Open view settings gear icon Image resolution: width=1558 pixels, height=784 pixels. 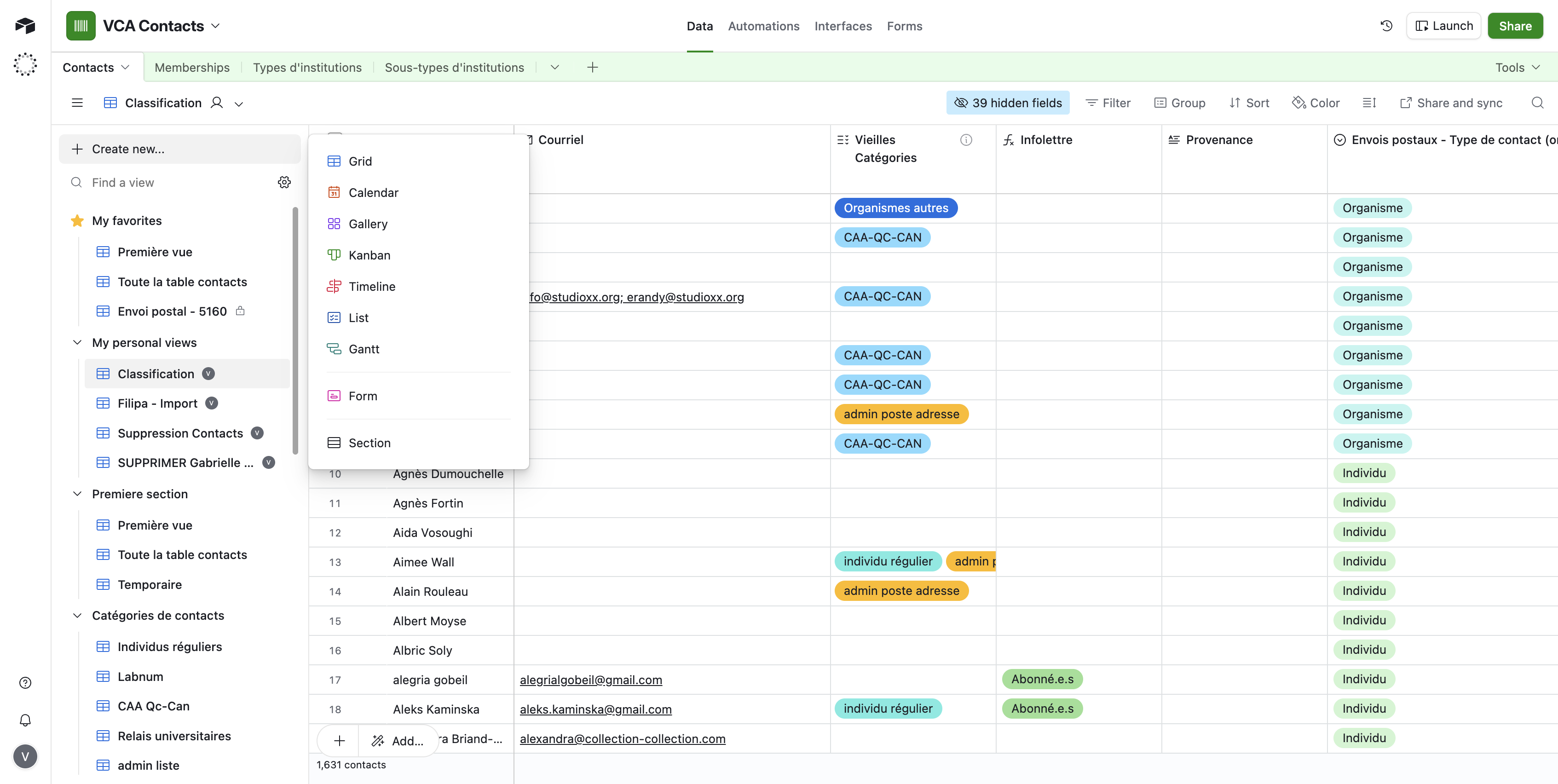284,182
